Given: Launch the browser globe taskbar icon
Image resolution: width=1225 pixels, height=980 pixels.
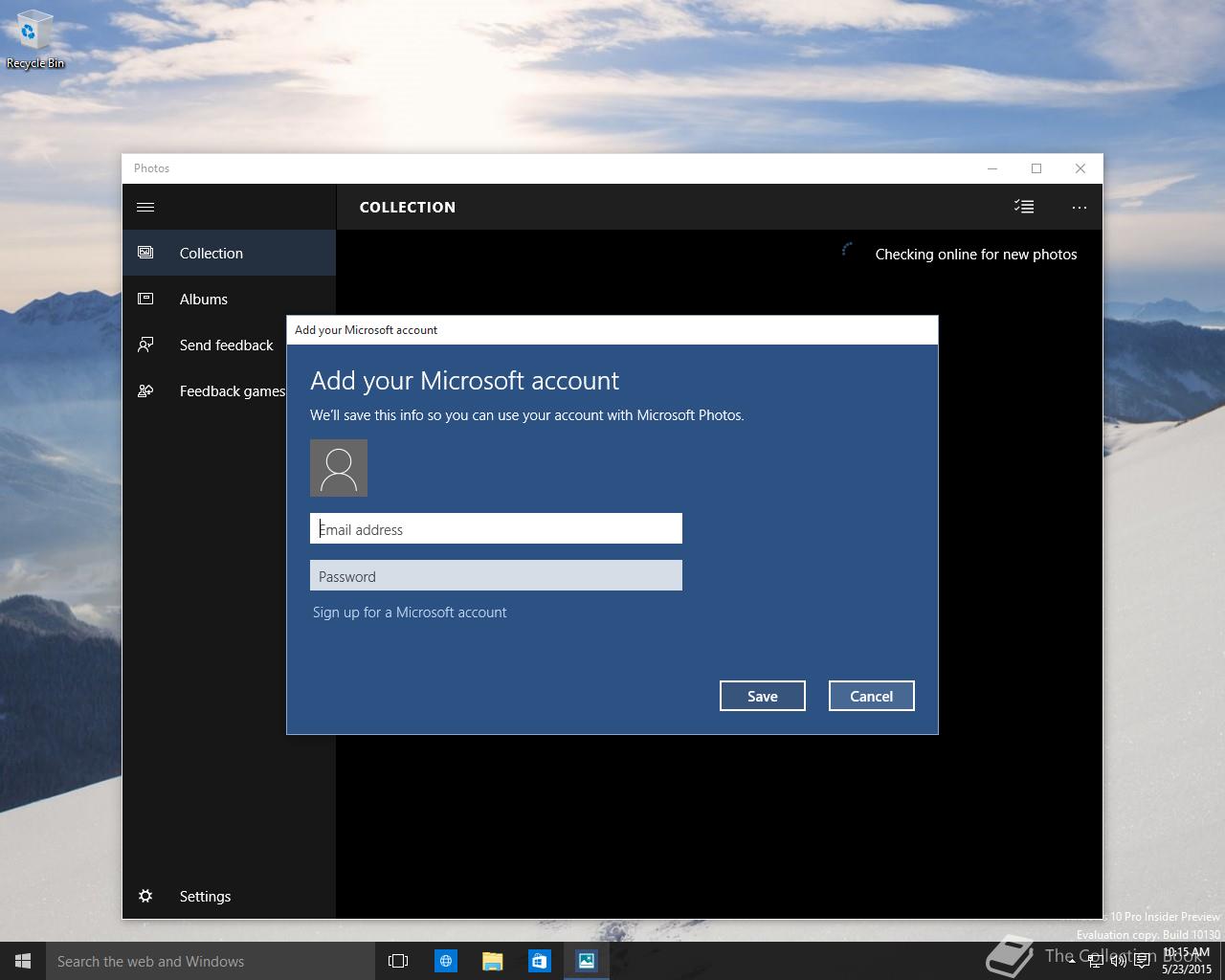Looking at the screenshot, I should 446,961.
